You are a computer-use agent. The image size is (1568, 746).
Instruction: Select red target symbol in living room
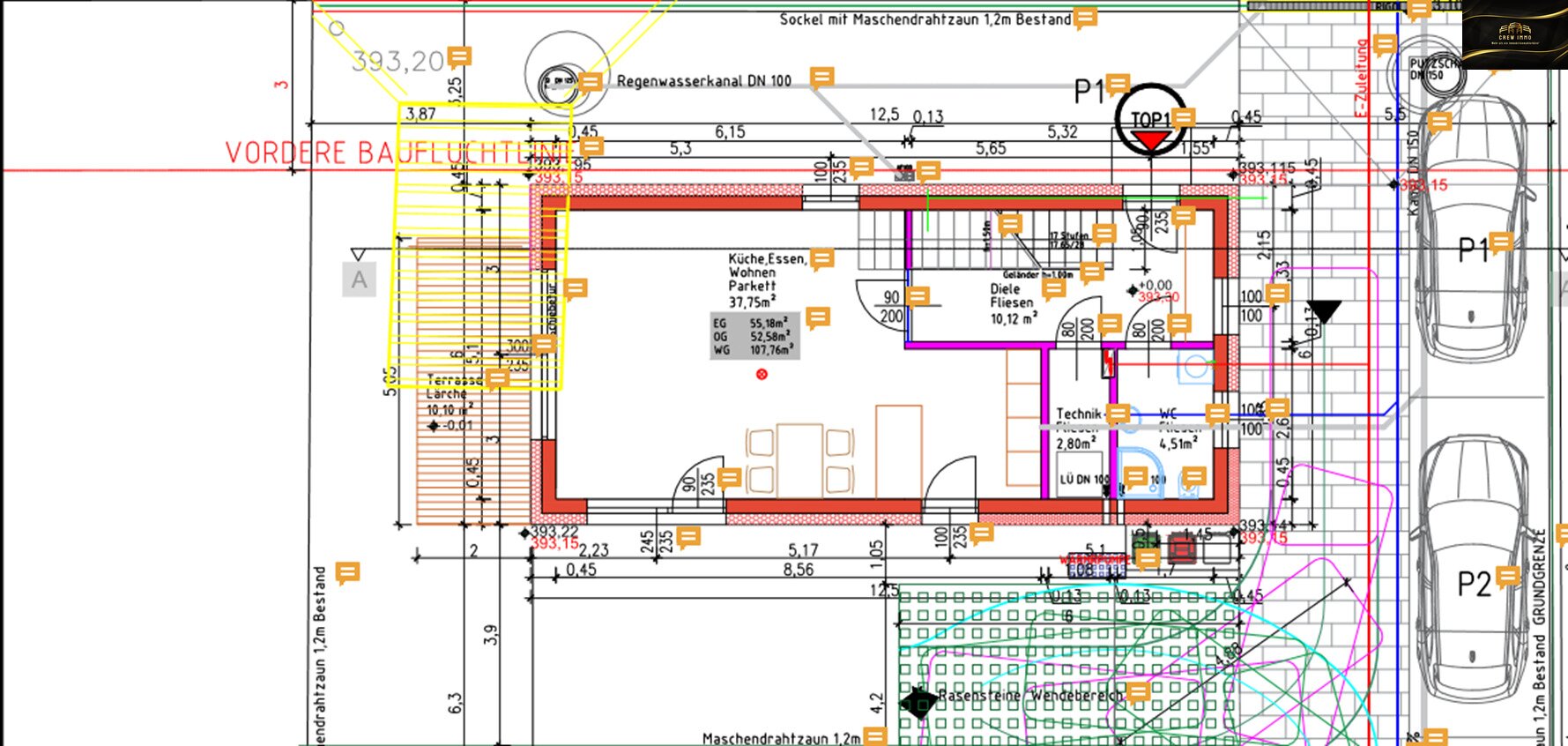coord(762,374)
